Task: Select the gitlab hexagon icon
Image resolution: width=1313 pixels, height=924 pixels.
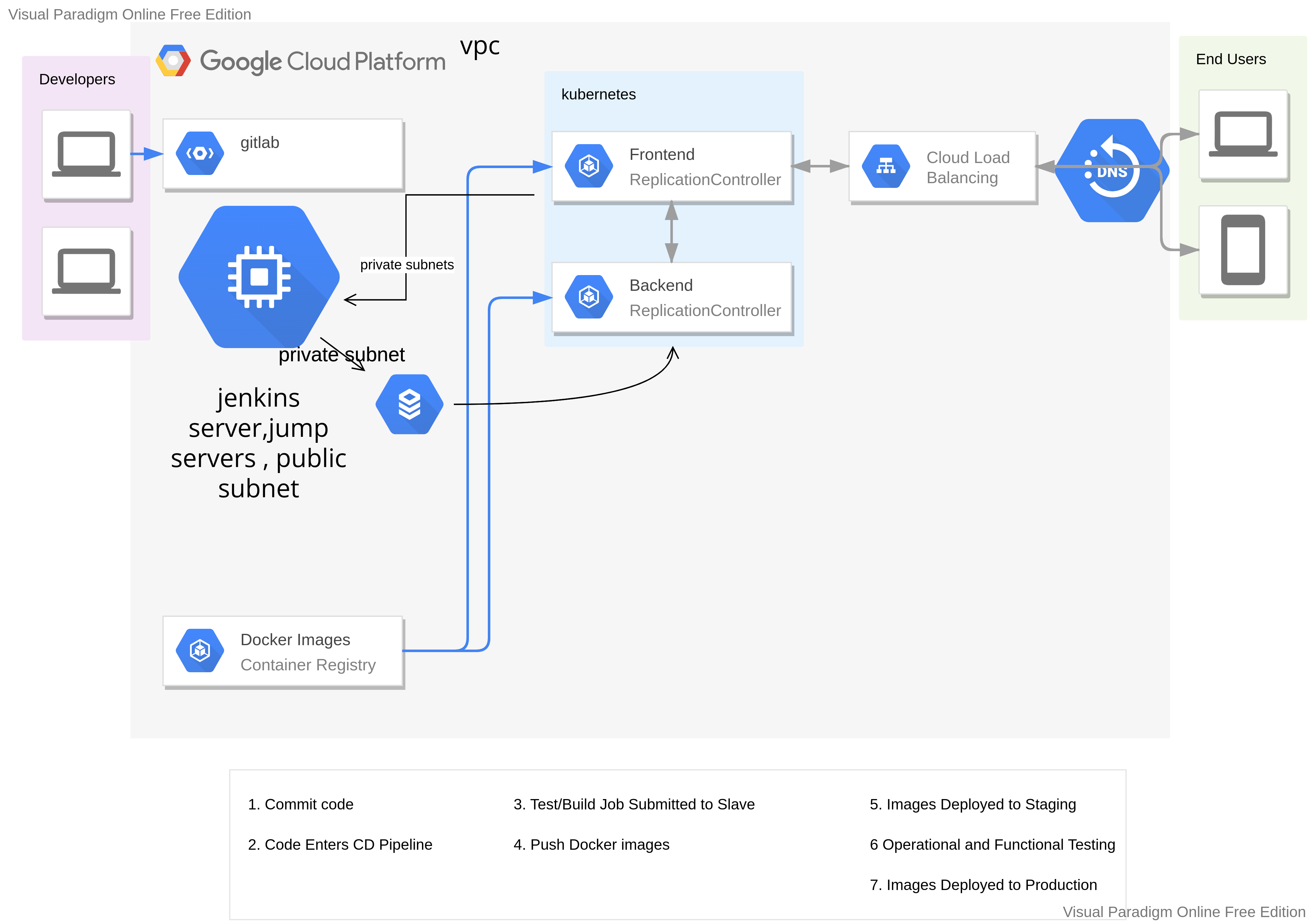Action: pos(200,153)
